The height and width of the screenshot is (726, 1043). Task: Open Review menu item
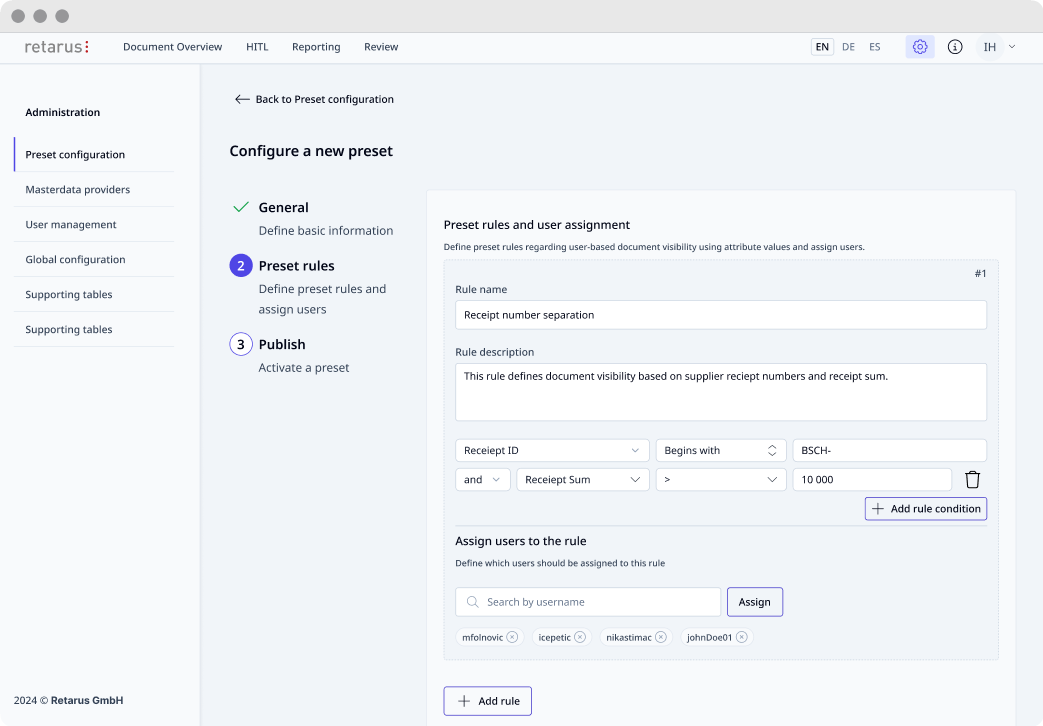pyautogui.click(x=381, y=47)
